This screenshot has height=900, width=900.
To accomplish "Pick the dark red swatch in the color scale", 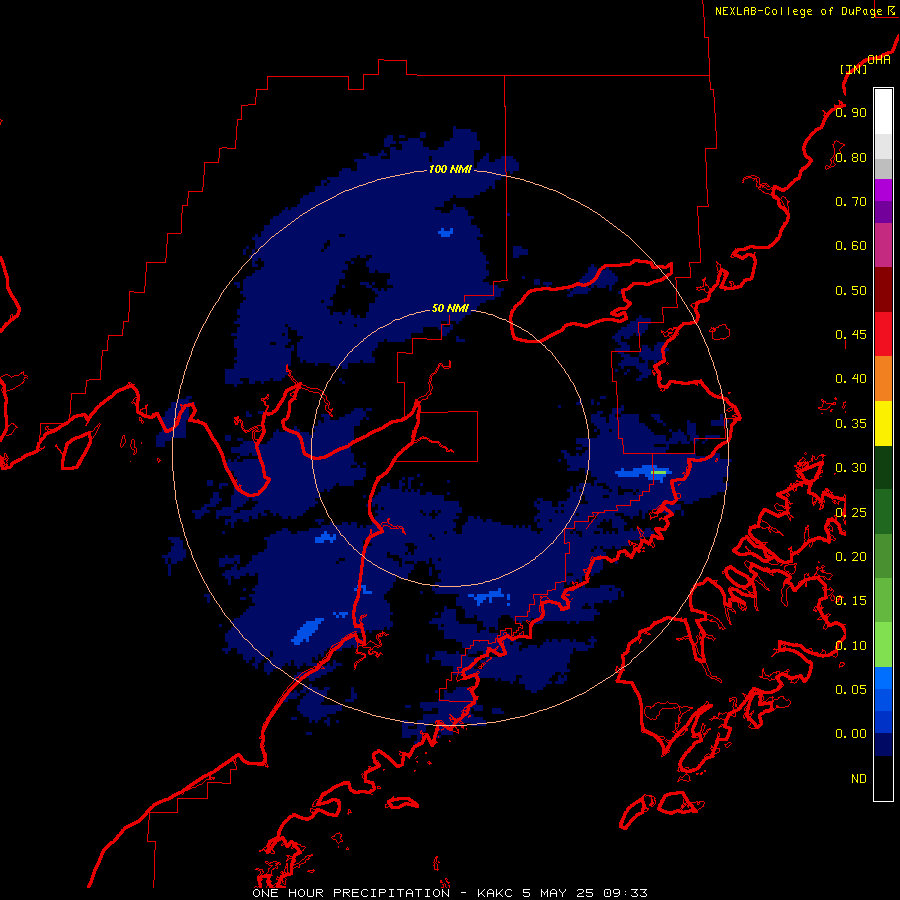I will point(883,290).
